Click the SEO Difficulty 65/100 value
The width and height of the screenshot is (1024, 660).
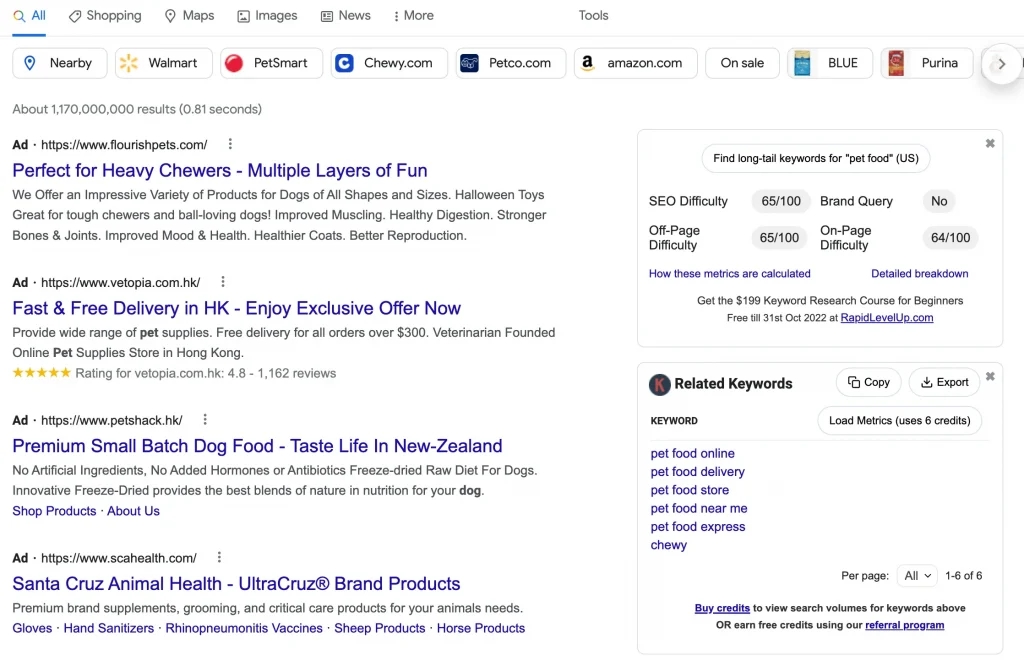780,202
